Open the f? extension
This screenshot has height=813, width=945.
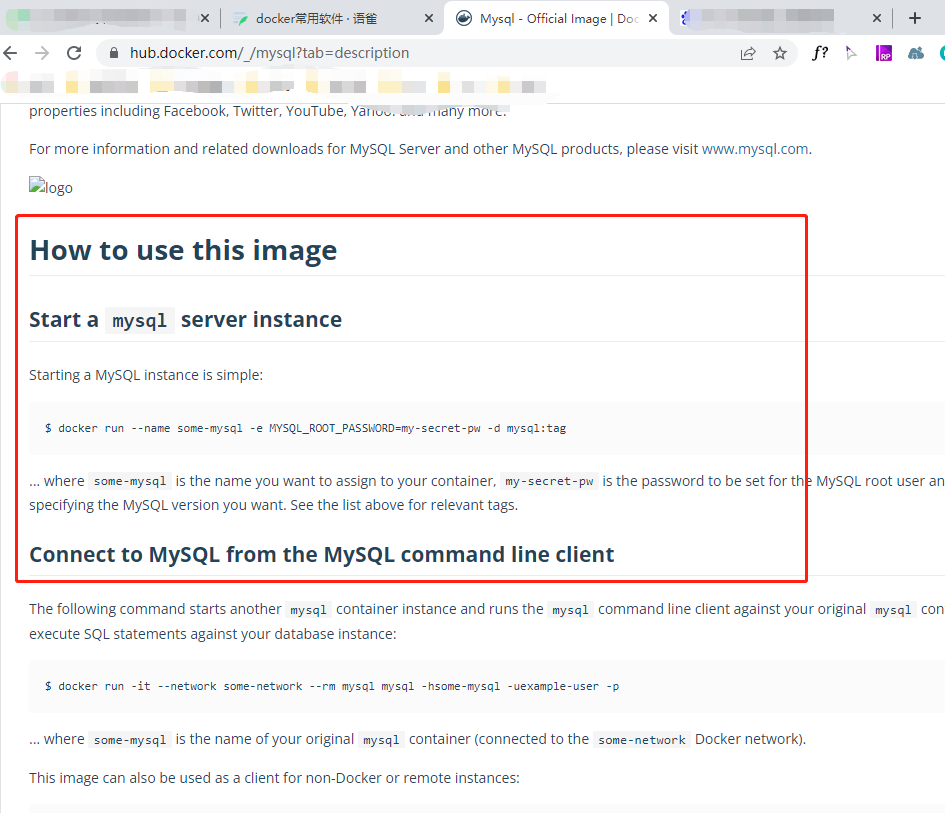[820, 53]
